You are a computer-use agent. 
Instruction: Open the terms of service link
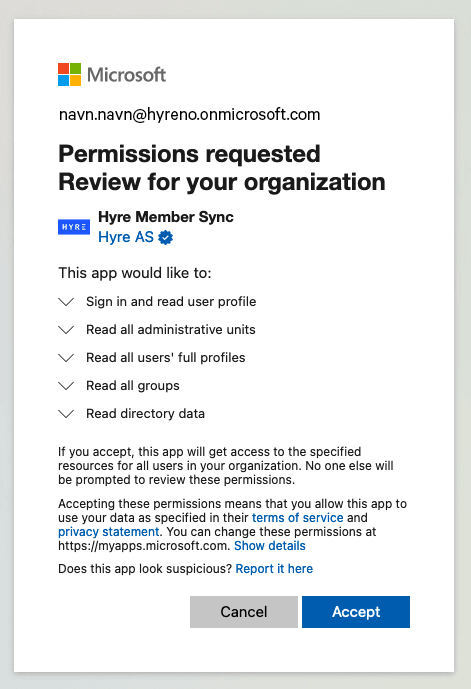(x=297, y=518)
